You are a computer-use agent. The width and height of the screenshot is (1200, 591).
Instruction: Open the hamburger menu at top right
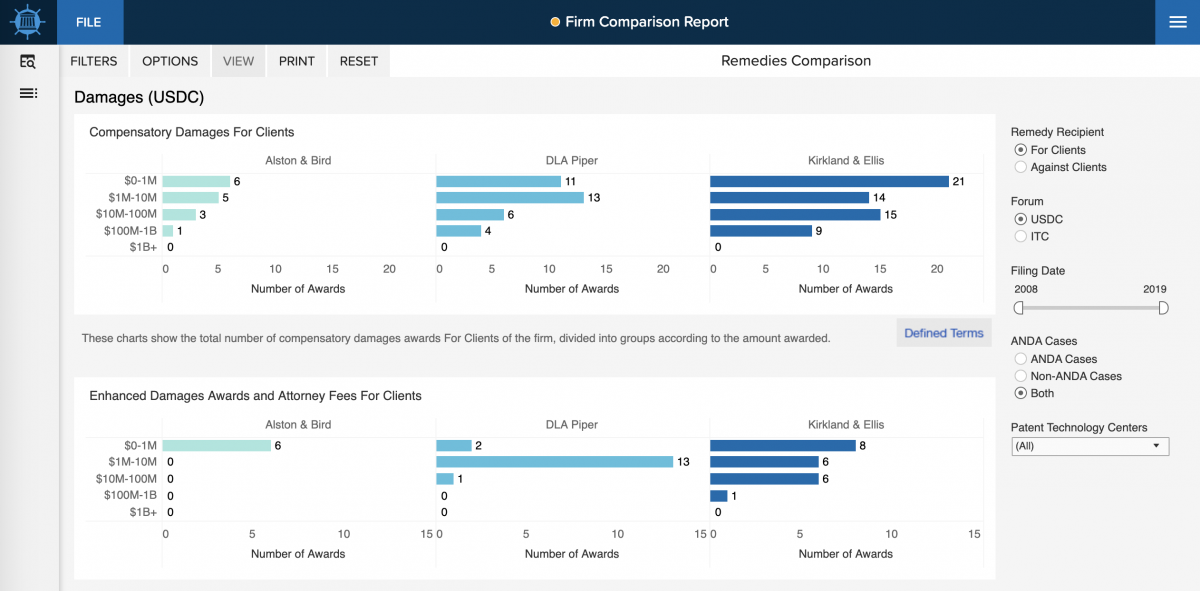pyautogui.click(x=1177, y=21)
